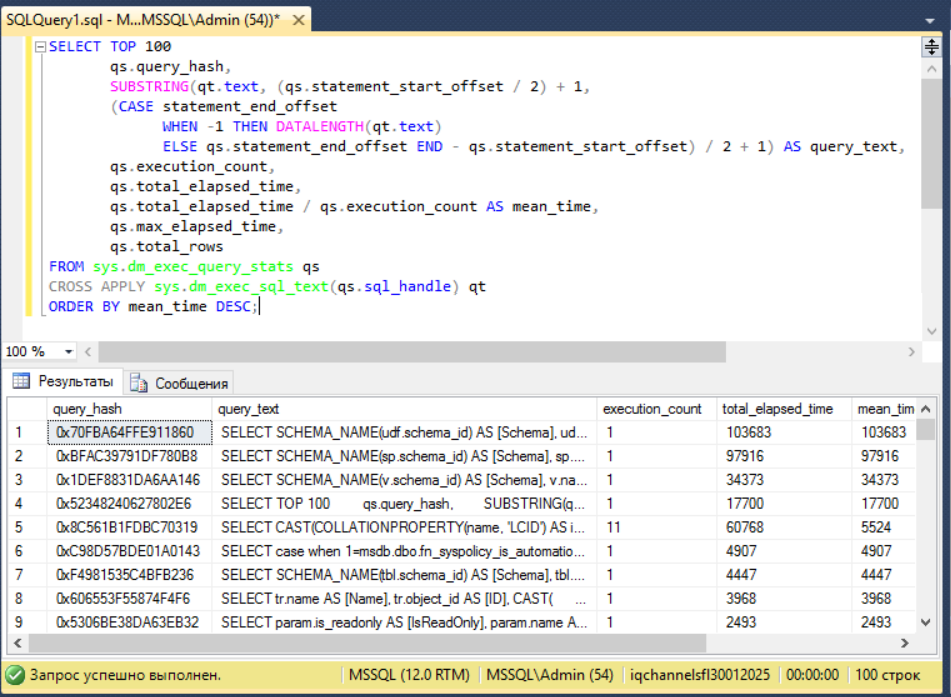Click results grid horizontal scroll right arrow
The image size is (951, 697).
point(904,643)
